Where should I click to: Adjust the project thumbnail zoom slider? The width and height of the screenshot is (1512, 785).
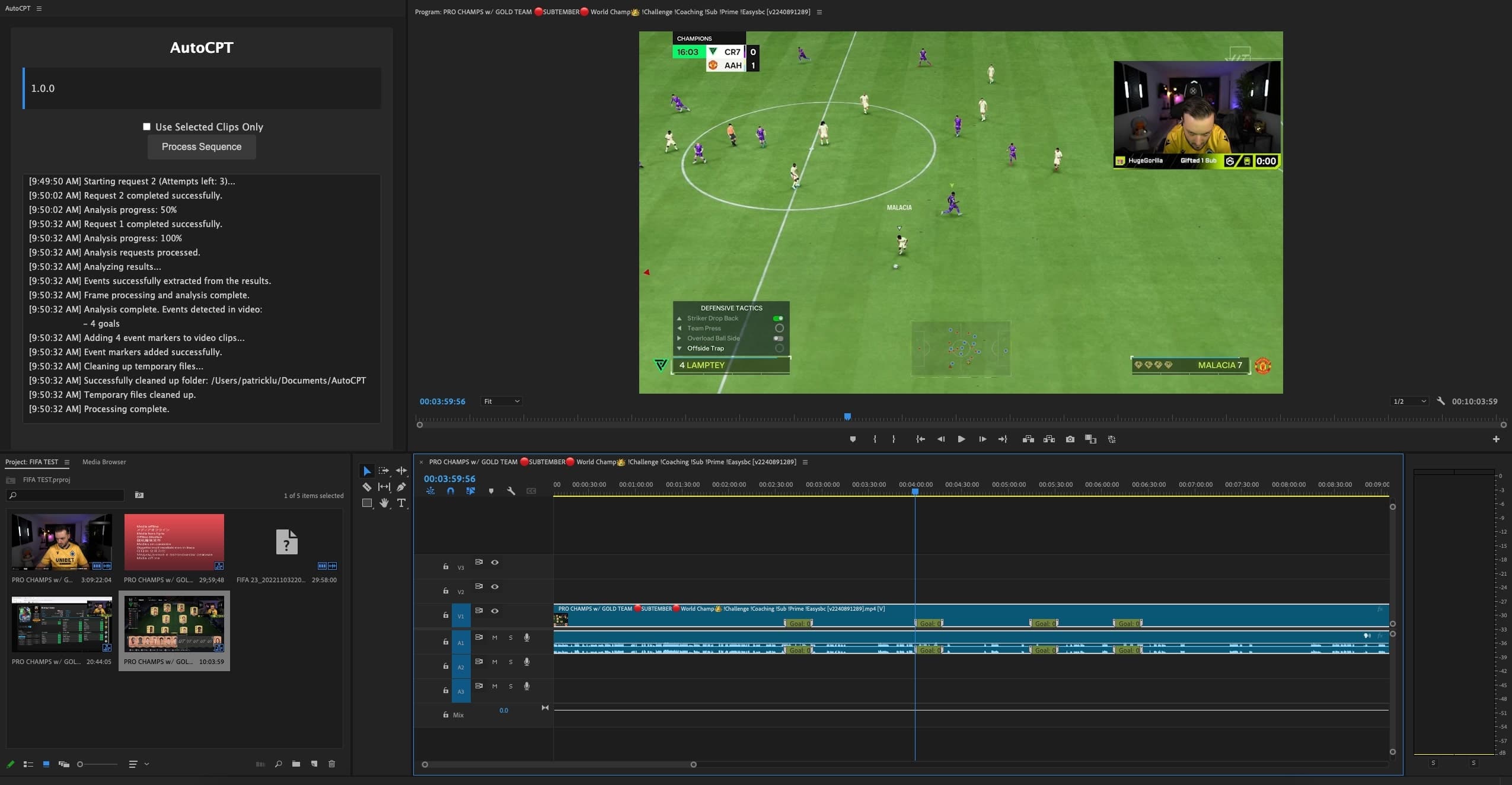click(81, 764)
